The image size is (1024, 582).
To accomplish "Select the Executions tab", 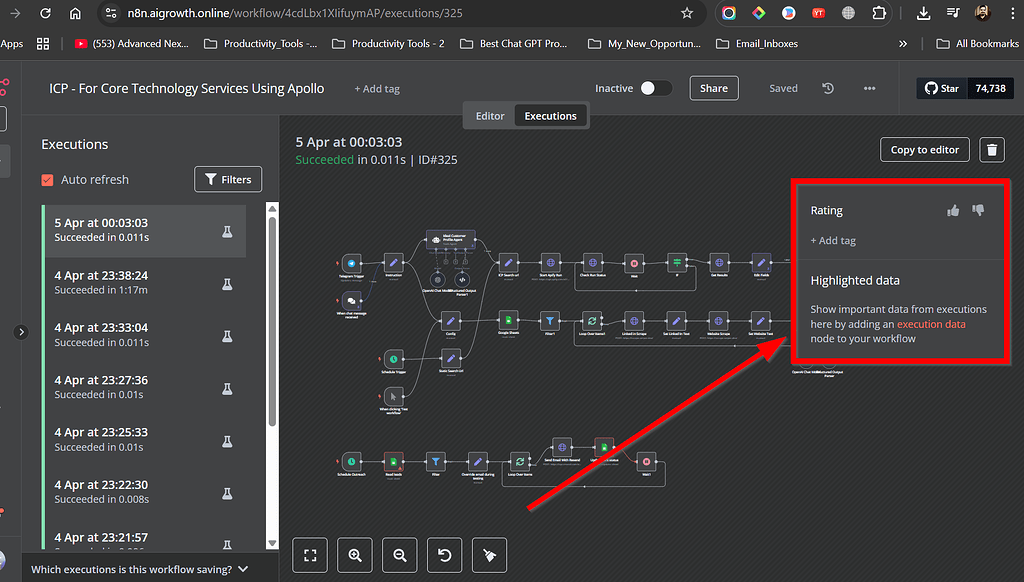I will (x=551, y=116).
